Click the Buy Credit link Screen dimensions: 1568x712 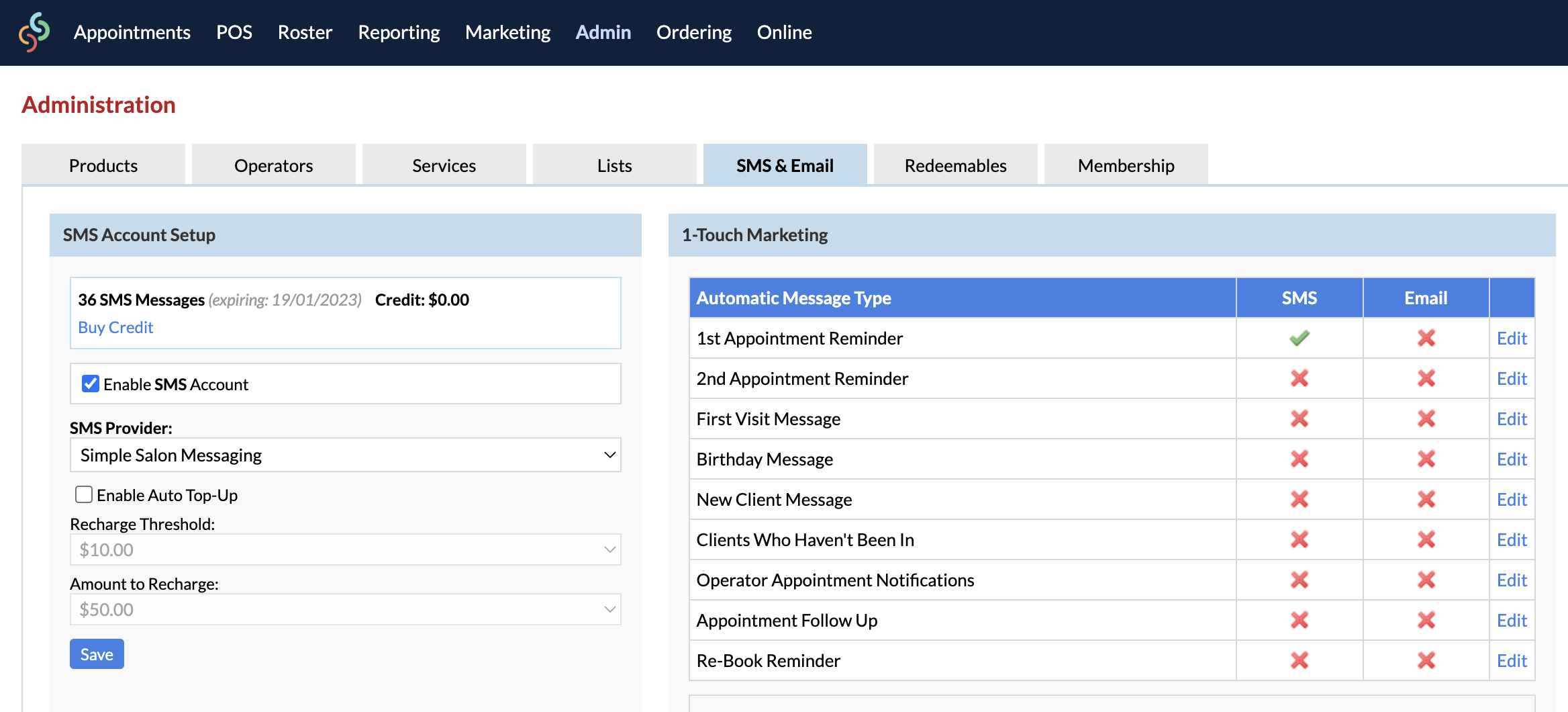click(115, 327)
